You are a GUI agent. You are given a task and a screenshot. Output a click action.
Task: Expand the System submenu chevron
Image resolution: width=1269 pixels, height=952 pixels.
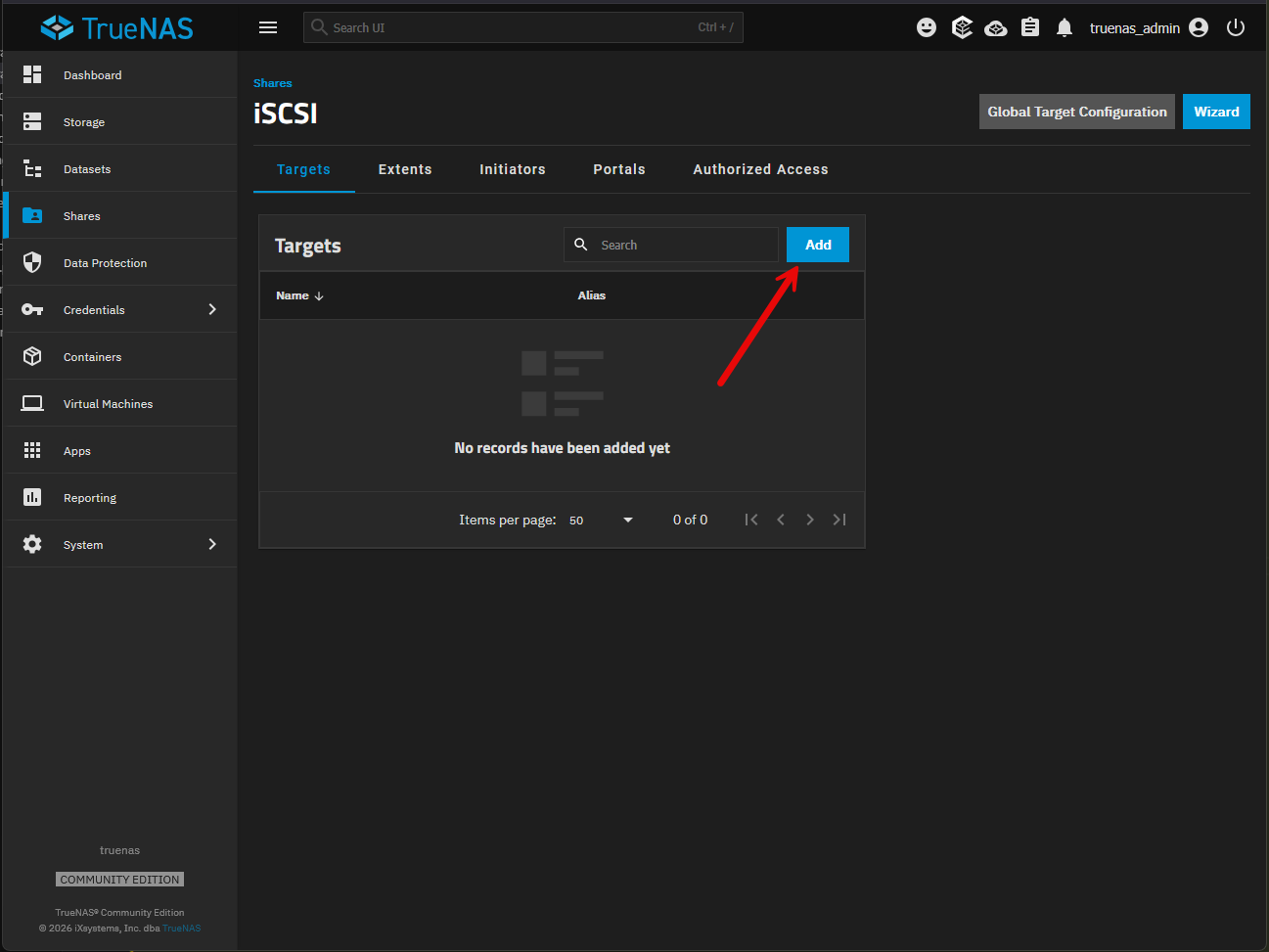click(x=212, y=544)
